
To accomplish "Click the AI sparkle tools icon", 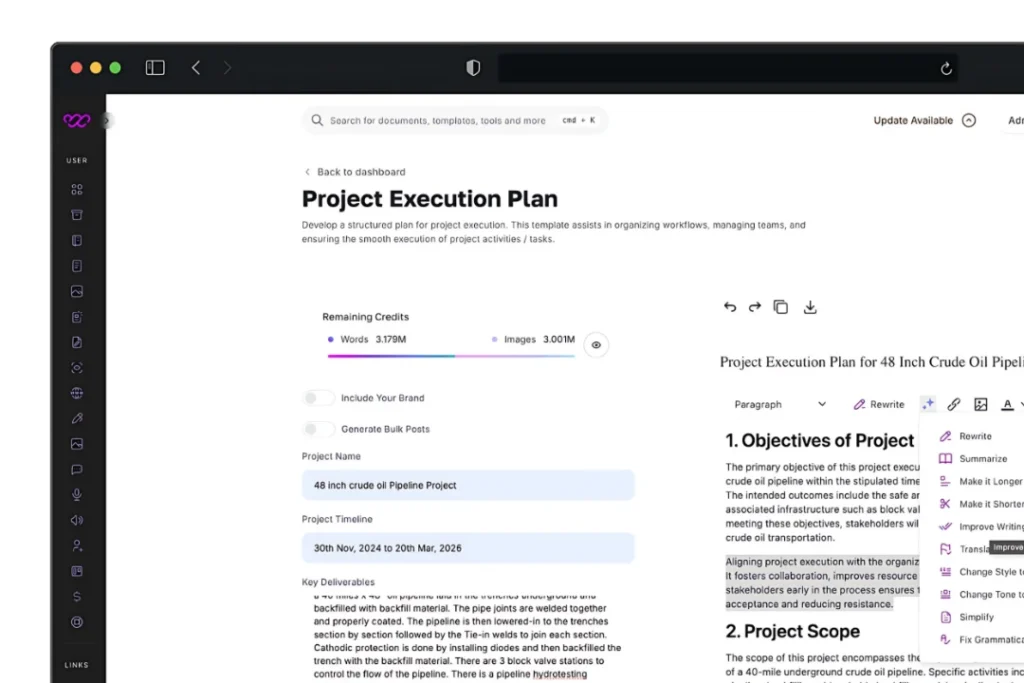I will pyautogui.click(x=927, y=404).
